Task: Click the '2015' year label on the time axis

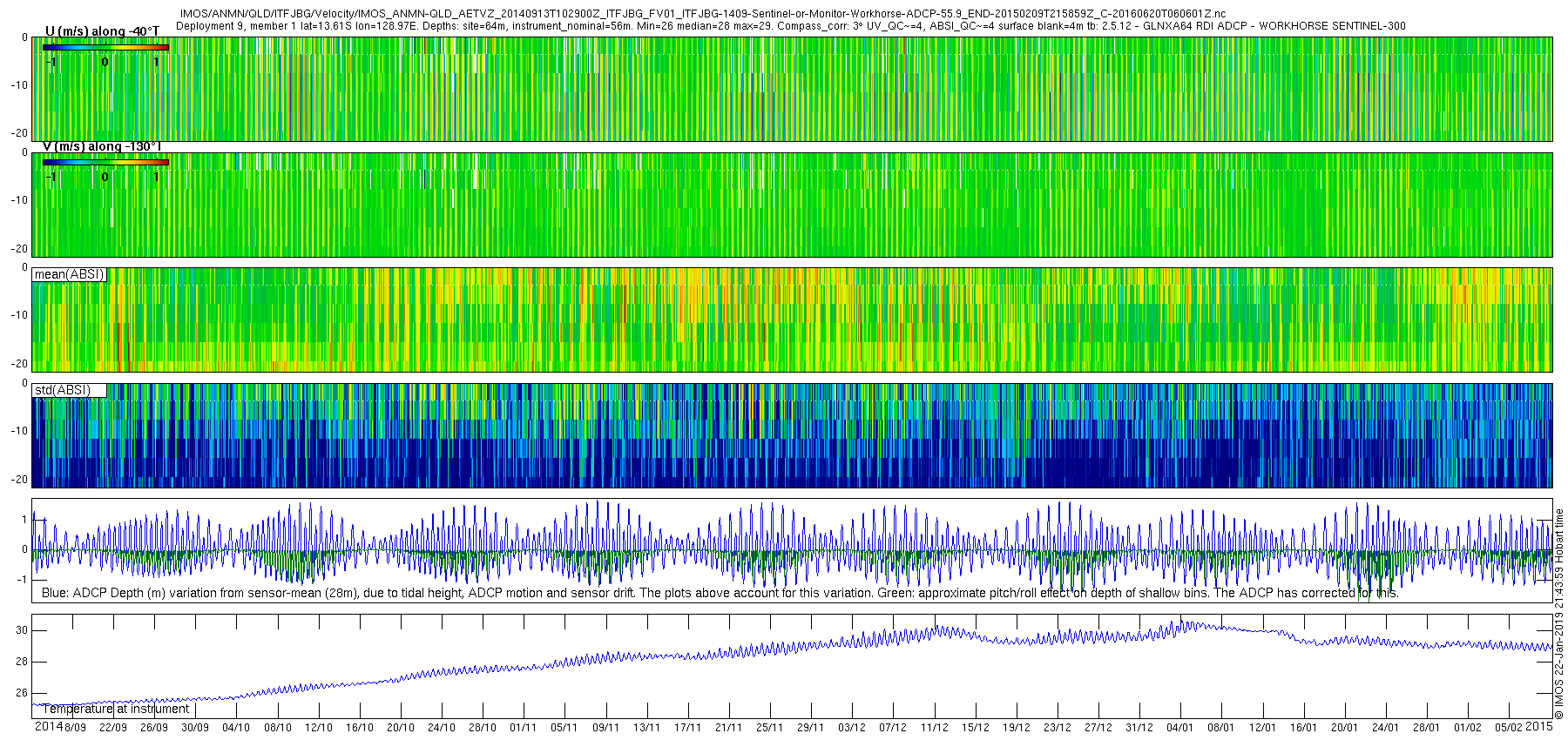Action: tap(1539, 726)
